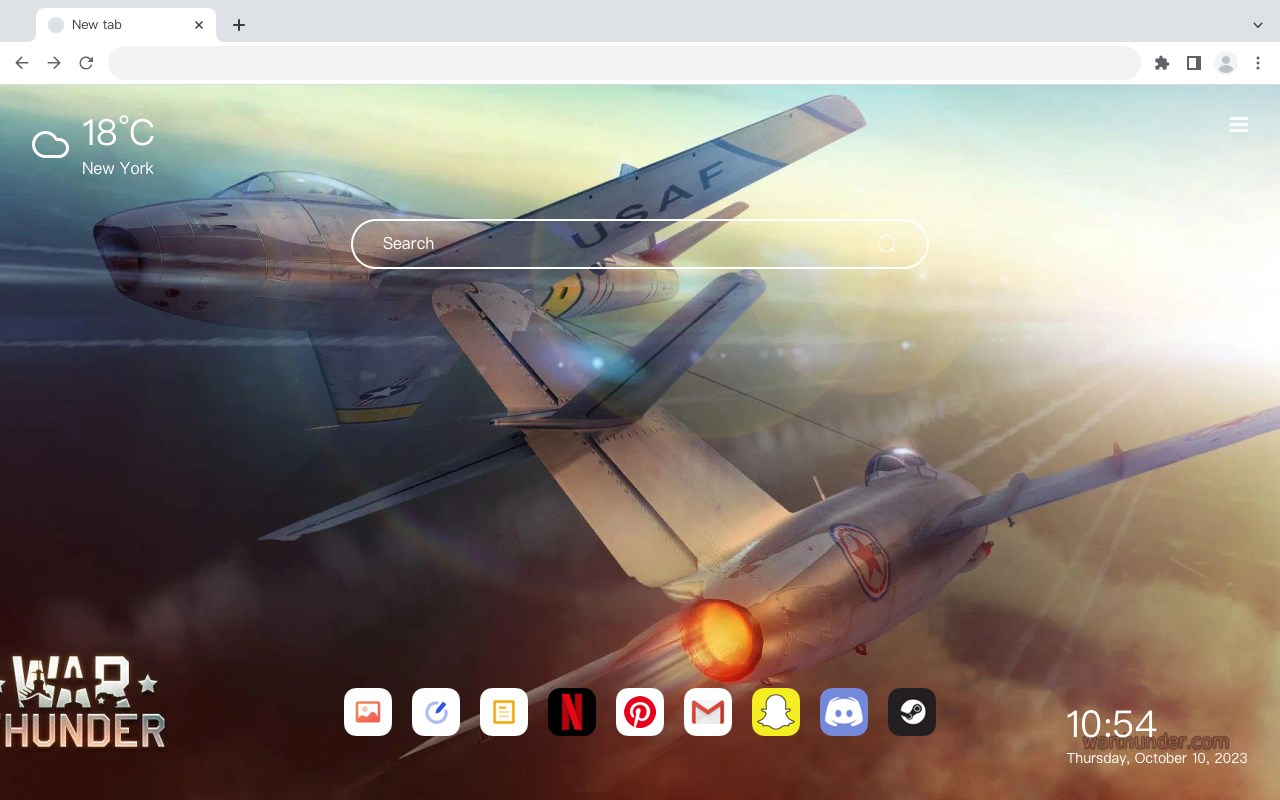The height and width of the screenshot is (800, 1280).
Task: Click the New York location label
Action: pyautogui.click(x=118, y=168)
